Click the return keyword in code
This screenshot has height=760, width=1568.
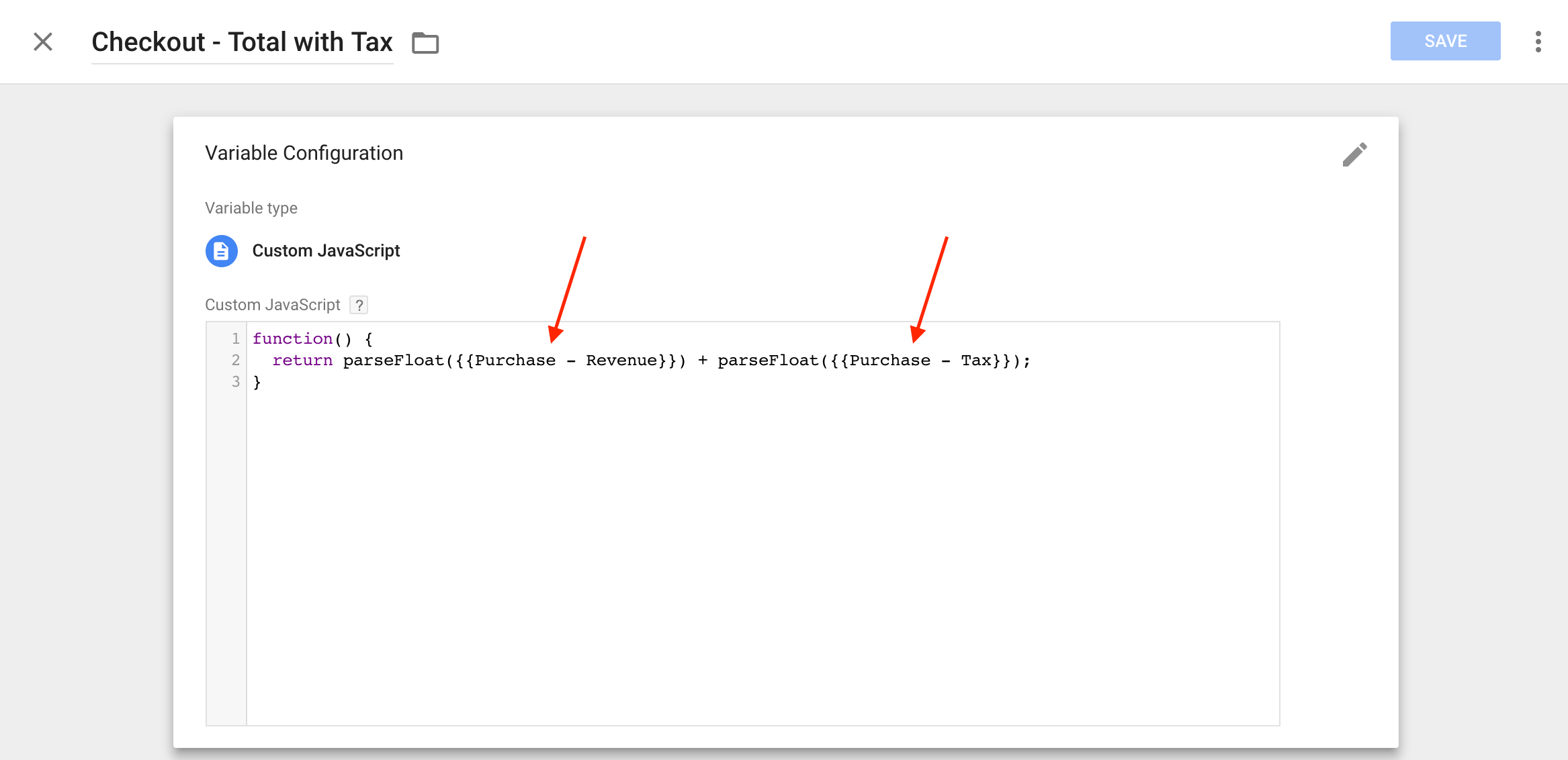tap(302, 361)
